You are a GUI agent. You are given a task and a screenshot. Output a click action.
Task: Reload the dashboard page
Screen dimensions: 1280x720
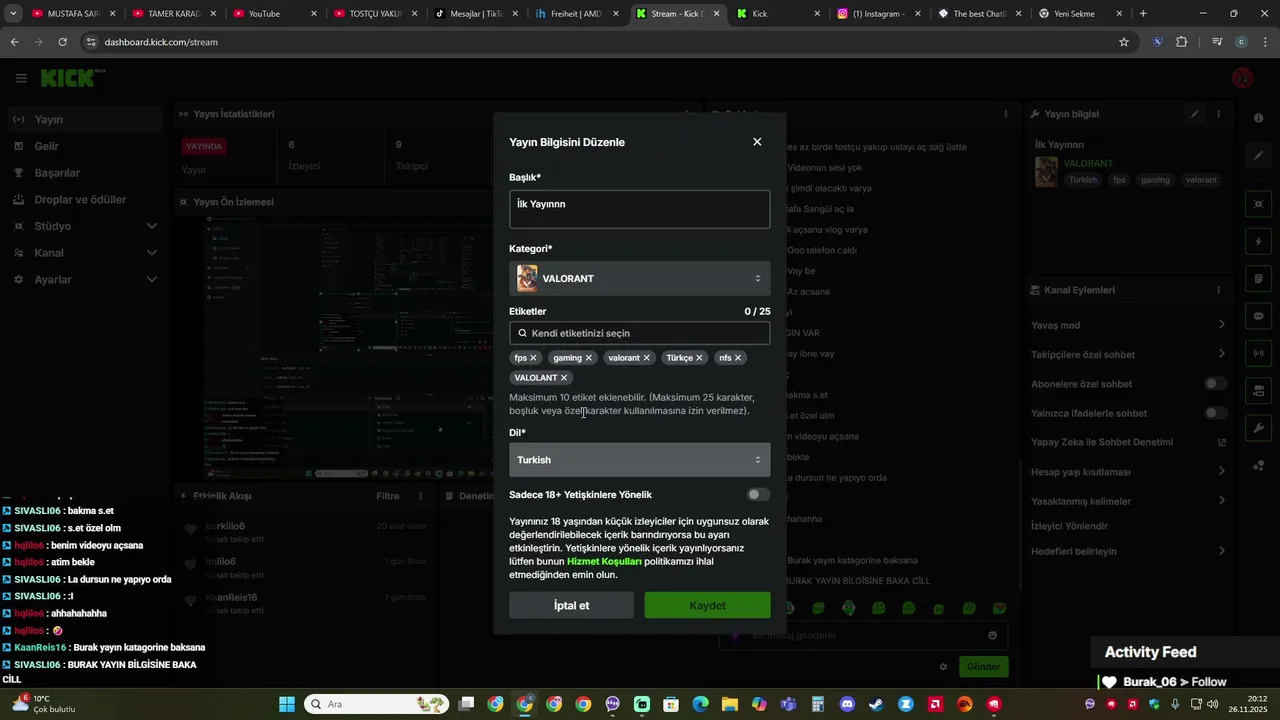(x=62, y=42)
